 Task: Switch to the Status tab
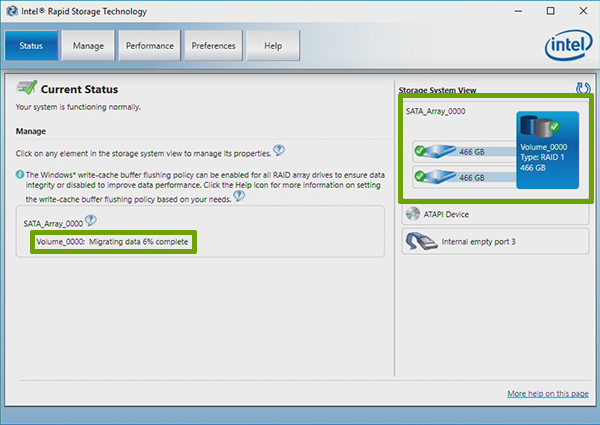[x=31, y=46]
